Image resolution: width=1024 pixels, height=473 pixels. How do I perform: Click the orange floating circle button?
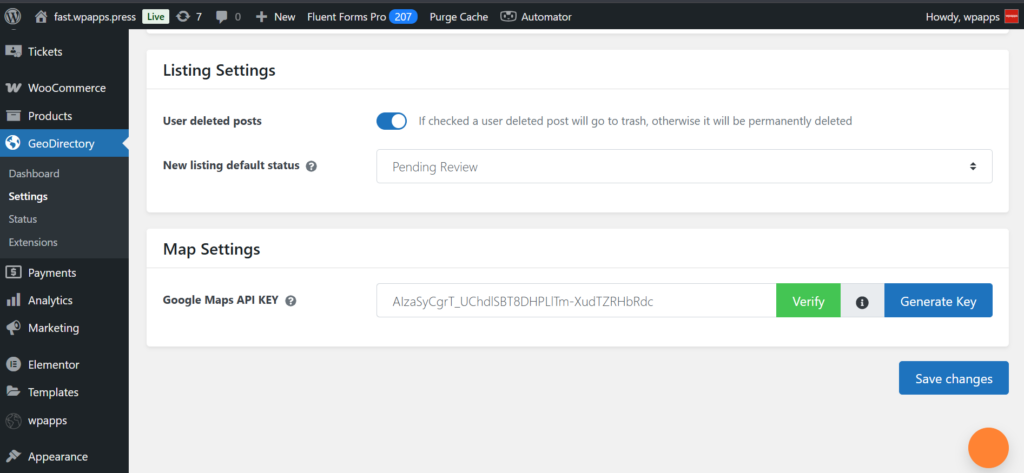pos(988,447)
